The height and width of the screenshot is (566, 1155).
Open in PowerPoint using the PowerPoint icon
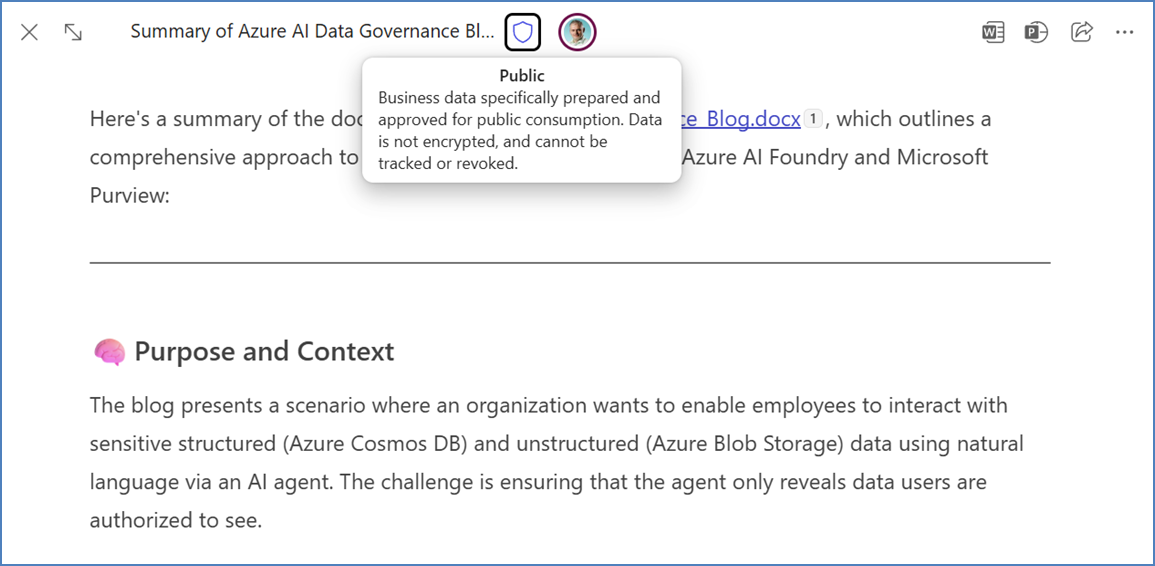click(x=1036, y=32)
